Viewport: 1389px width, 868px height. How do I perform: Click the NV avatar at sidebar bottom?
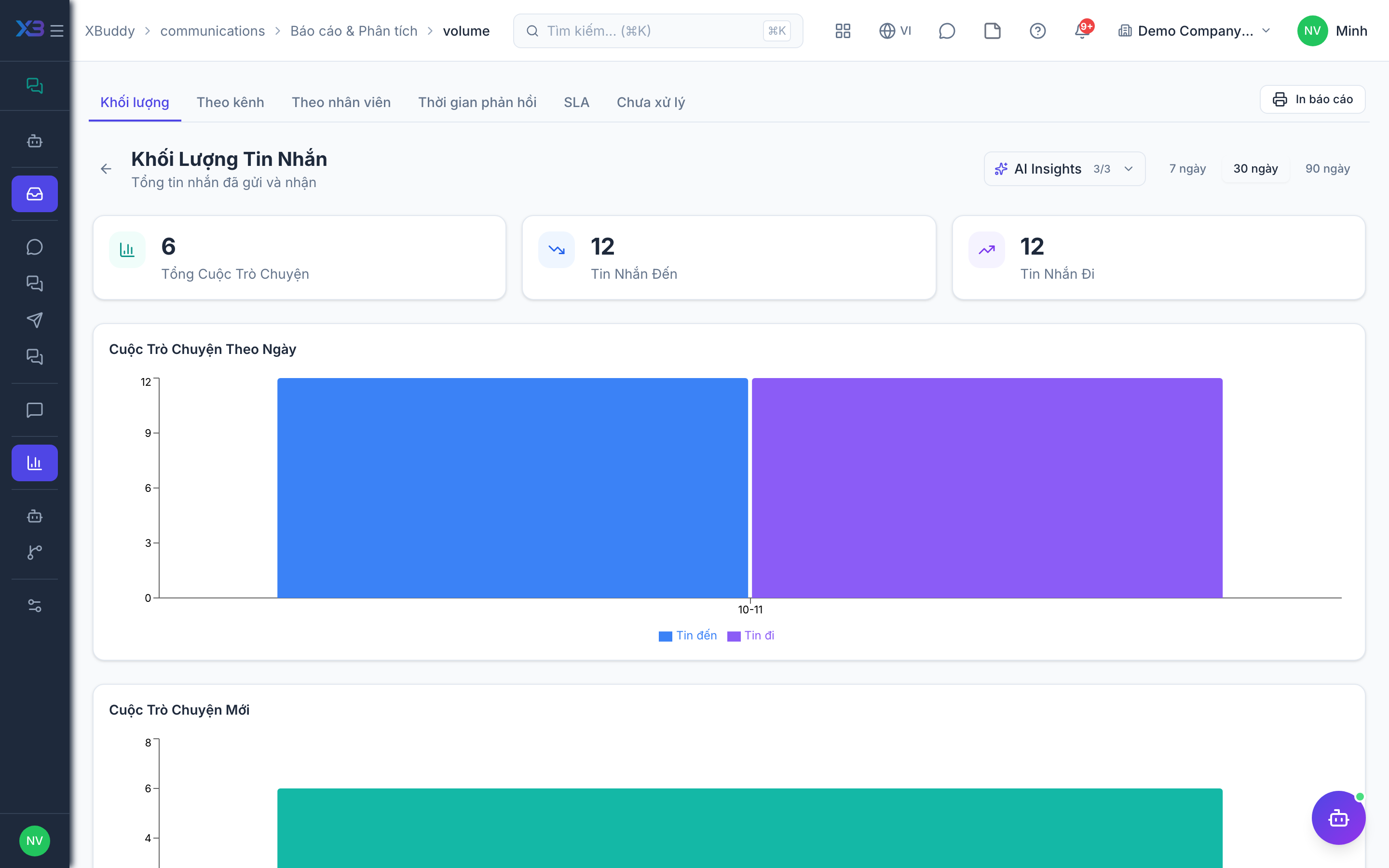coord(34,841)
